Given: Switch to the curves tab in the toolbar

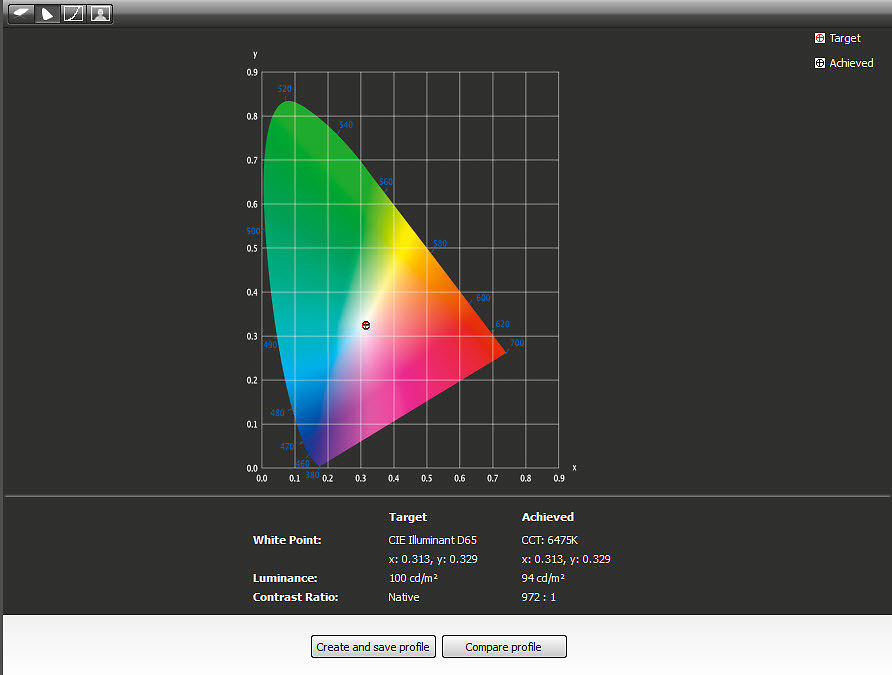Looking at the screenshot, I should 74,14.
